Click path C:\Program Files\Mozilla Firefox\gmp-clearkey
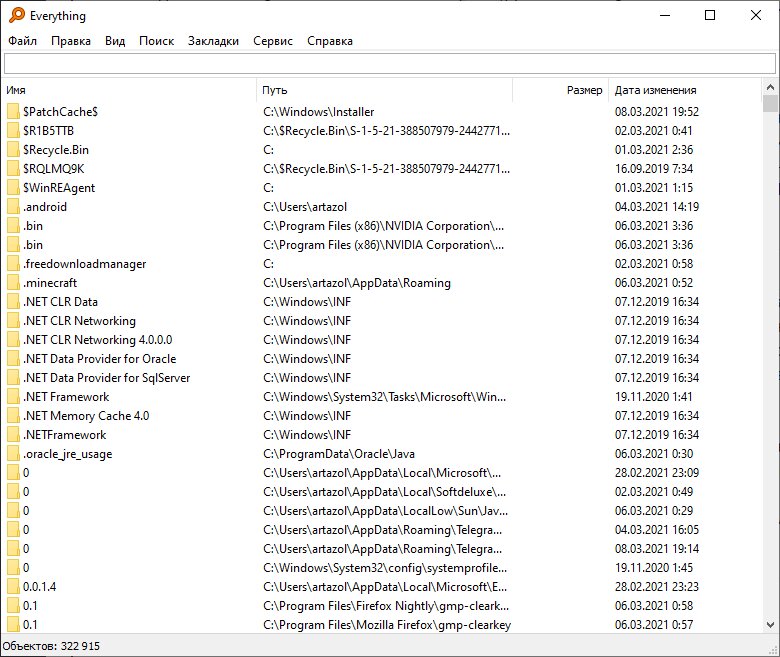Screen dimensions: 780x657 point(387,625)
